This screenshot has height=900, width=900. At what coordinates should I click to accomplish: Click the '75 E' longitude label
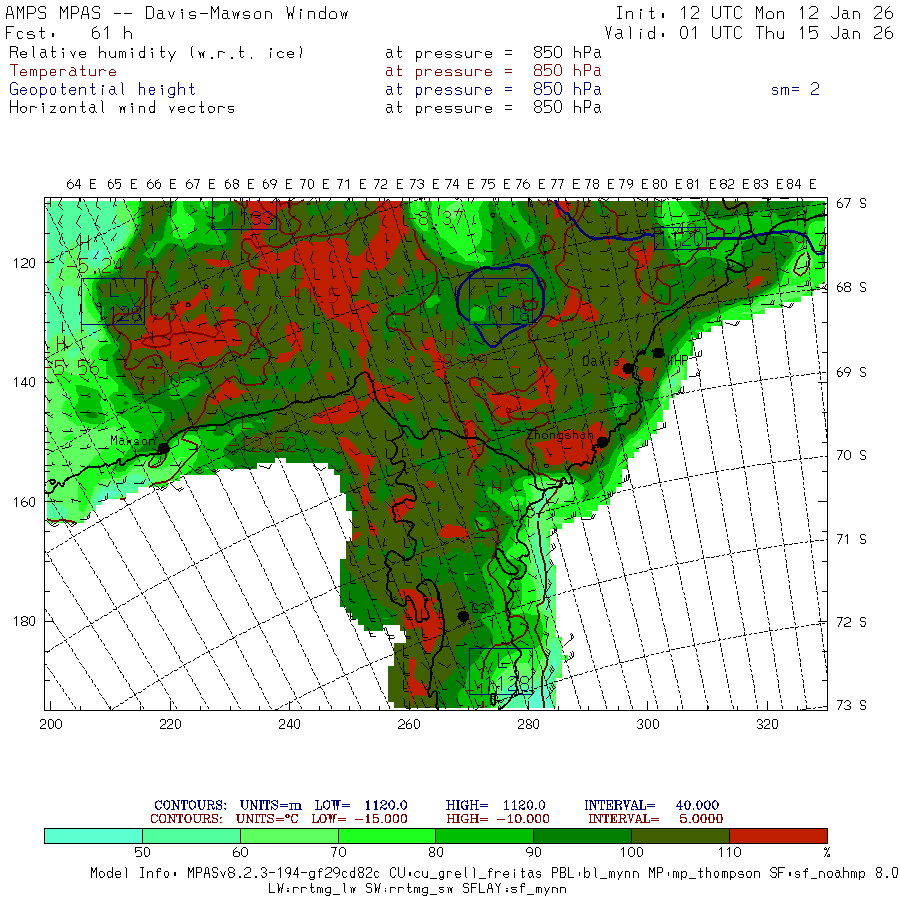[495, 184]
